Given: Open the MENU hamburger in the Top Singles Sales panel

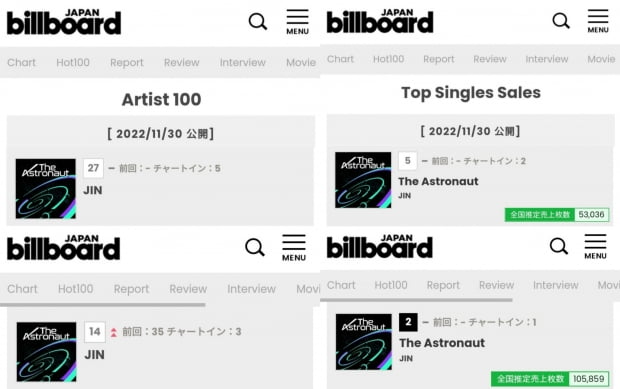Looking at the screenshot, I should [598, 21].
